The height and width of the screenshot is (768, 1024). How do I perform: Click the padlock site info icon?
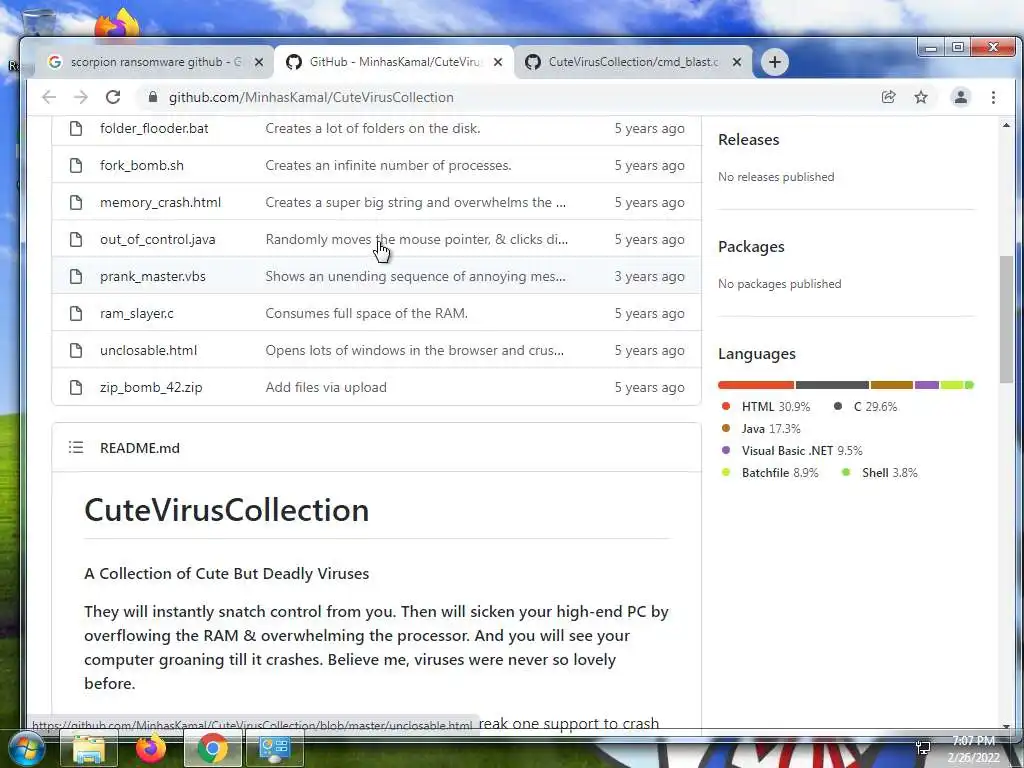tap(153, 97)
